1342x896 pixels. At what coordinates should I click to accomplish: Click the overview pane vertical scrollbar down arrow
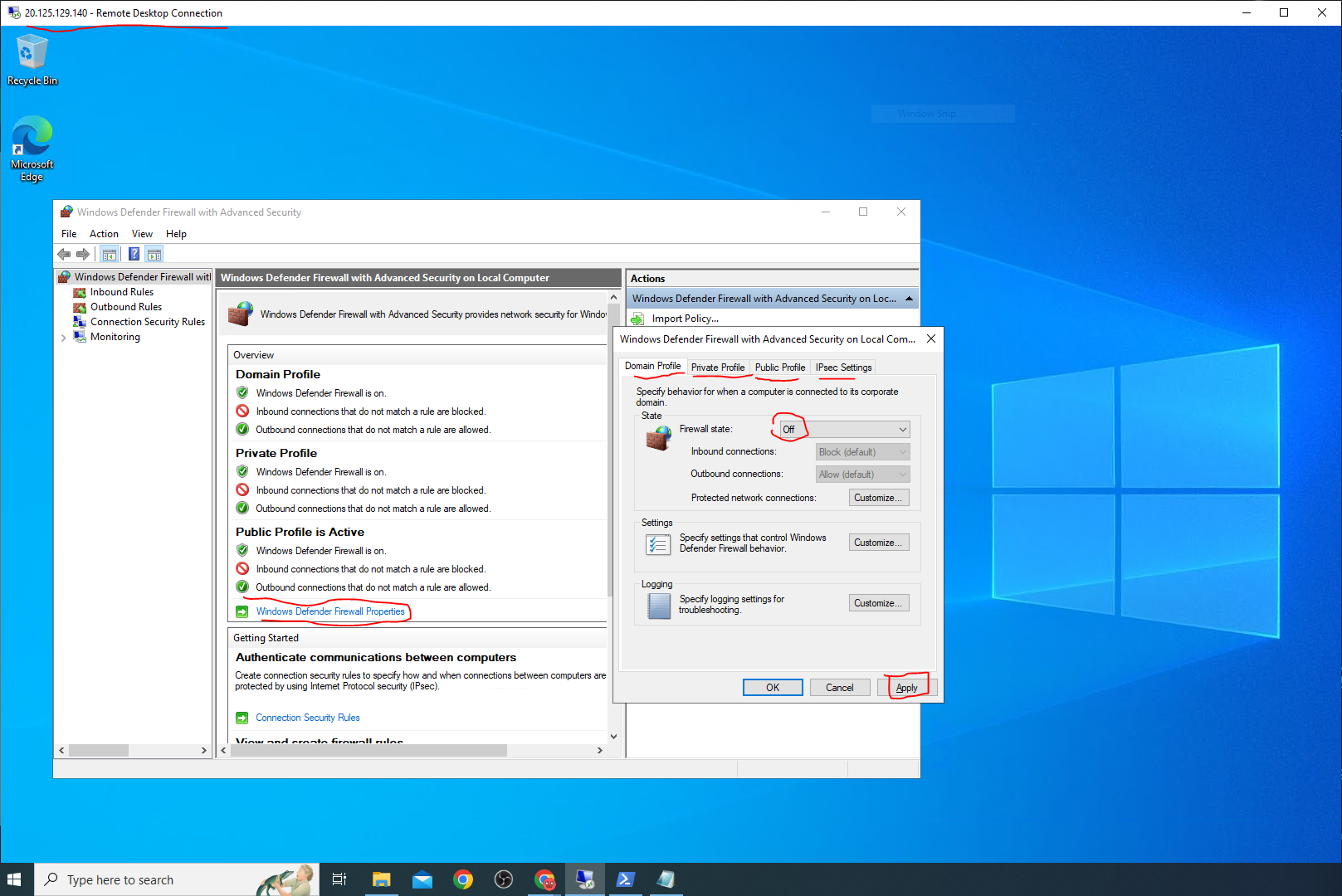point(613,736)
